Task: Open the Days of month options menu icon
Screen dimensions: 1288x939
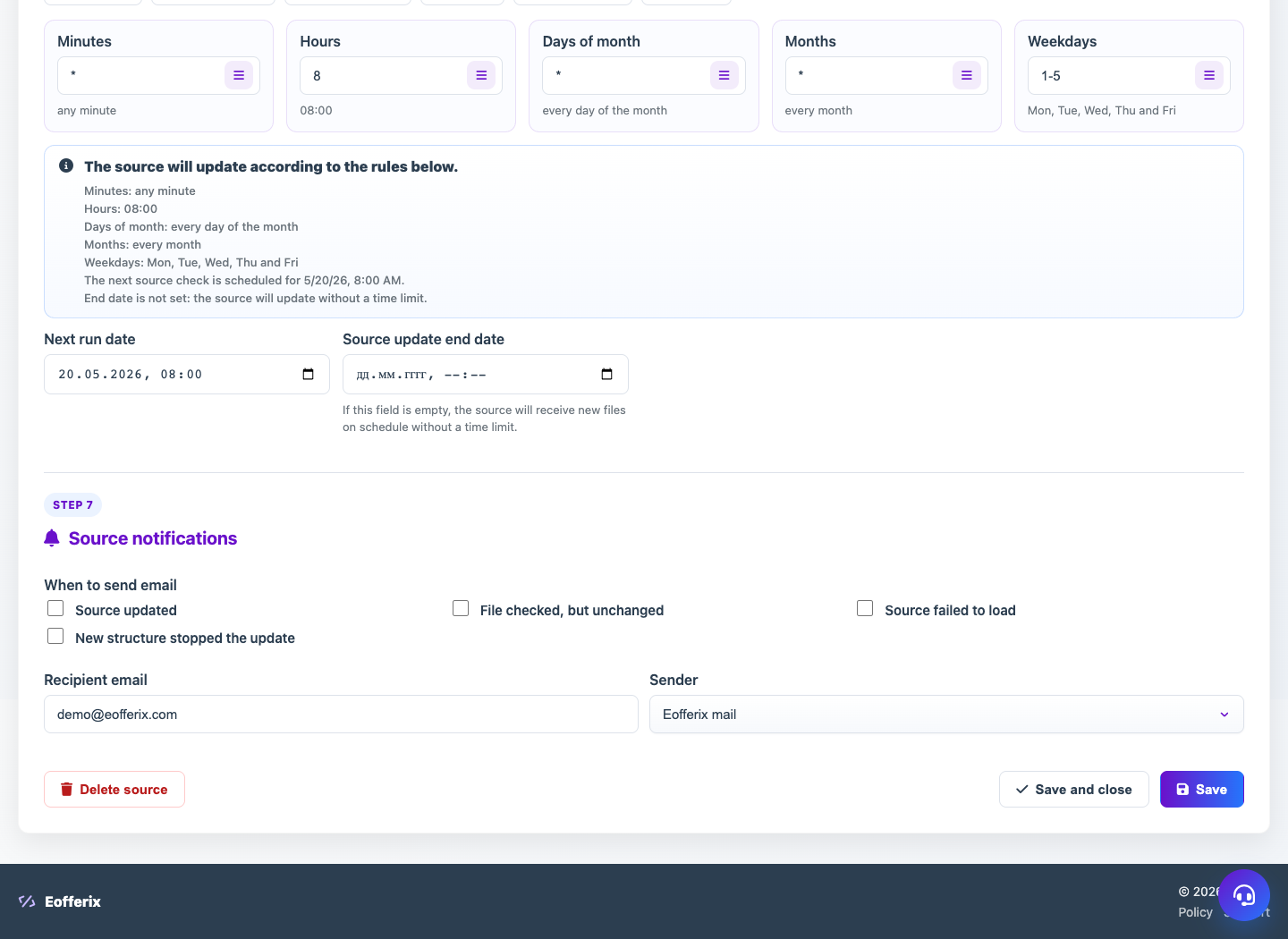Action: pyautogui.click(x=724, y=76)
